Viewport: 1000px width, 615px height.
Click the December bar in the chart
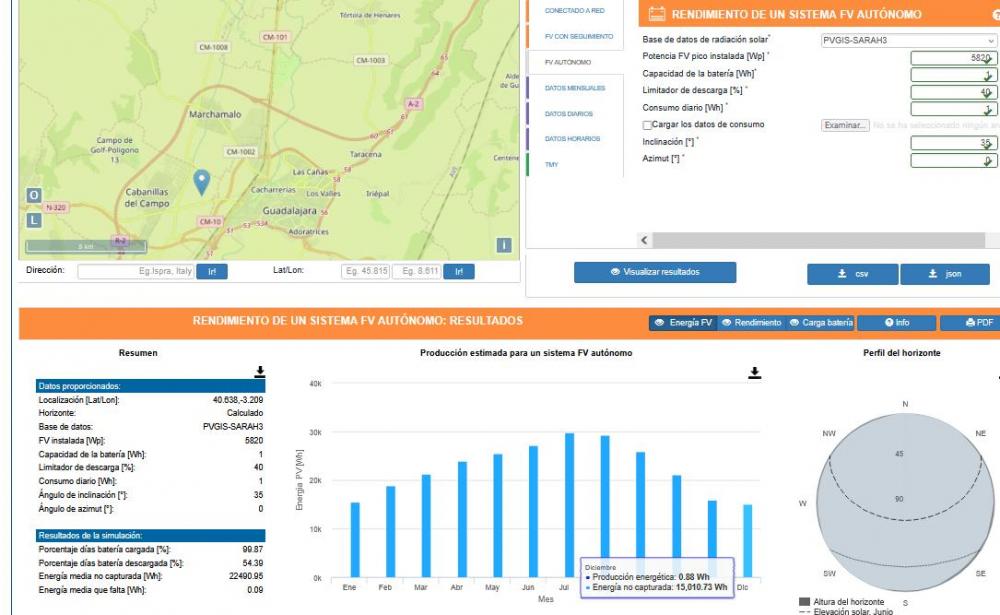coord(747,541)
